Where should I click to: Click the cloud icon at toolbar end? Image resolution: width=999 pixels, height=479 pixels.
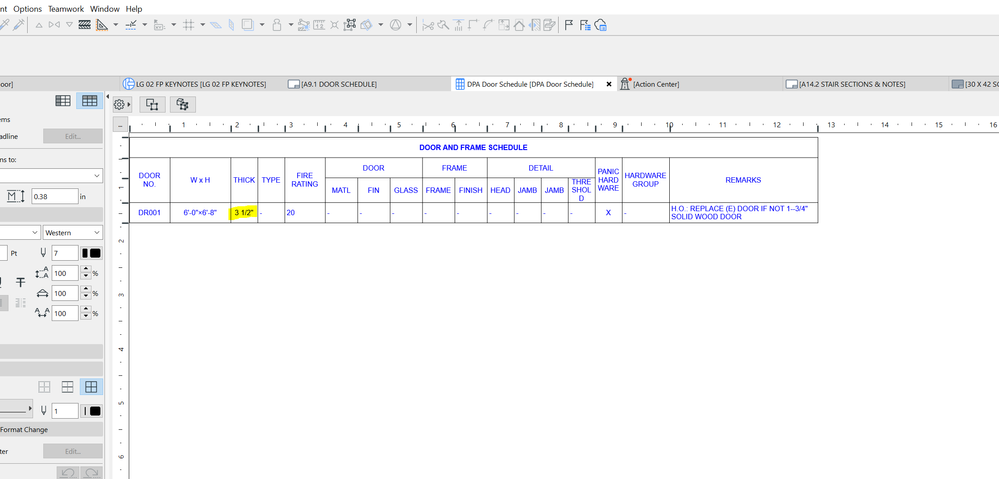pyautogui.click(x=600, y=25)
